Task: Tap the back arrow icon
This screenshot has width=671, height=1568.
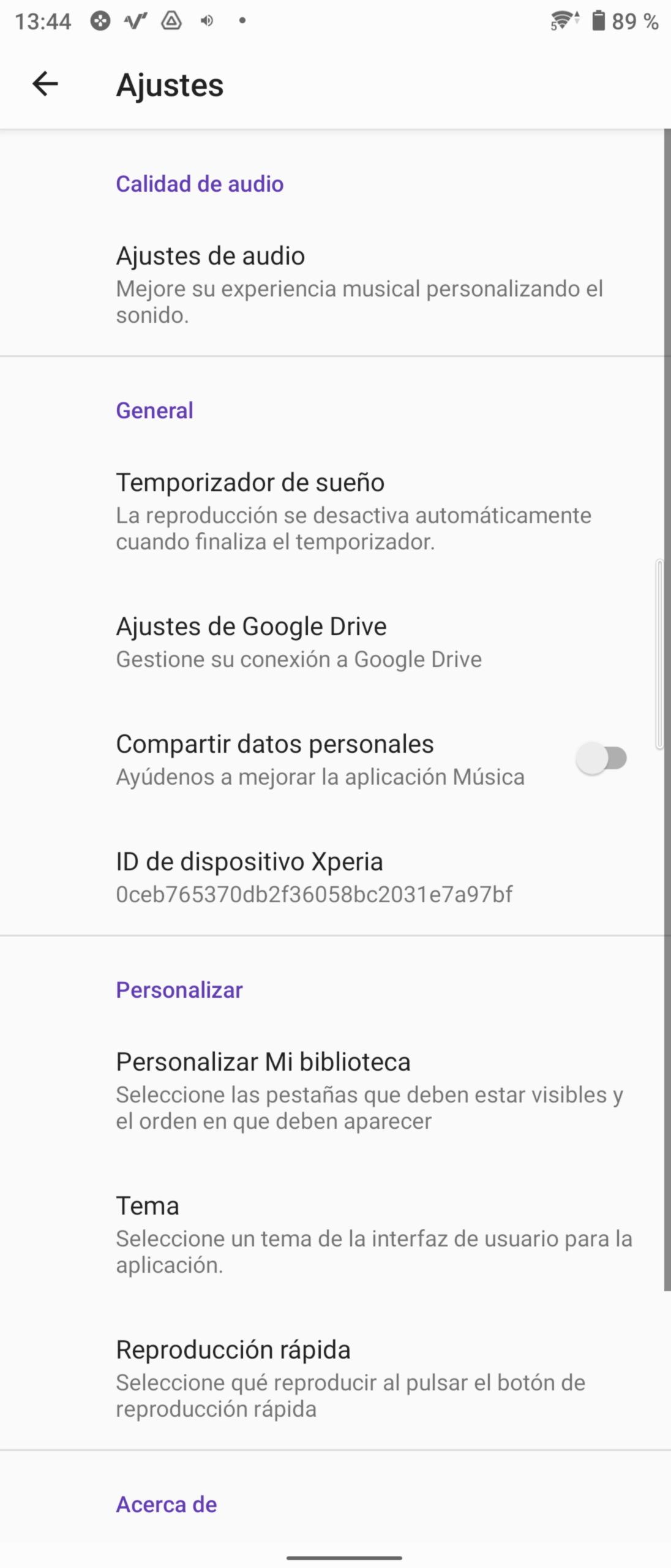Action: (45, 84)
